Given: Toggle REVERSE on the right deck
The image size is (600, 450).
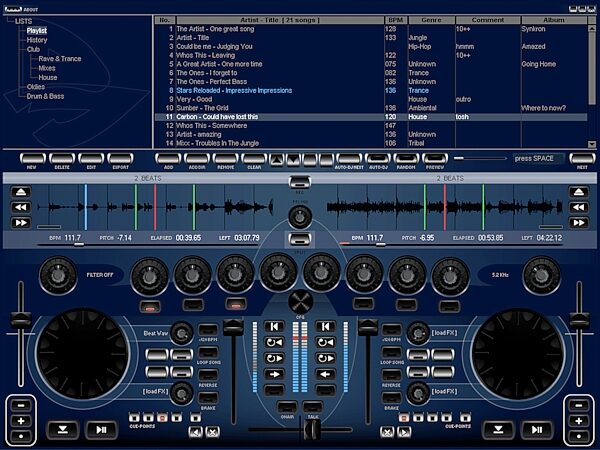Looking at the screenshot, I should [x=391, y=375].
